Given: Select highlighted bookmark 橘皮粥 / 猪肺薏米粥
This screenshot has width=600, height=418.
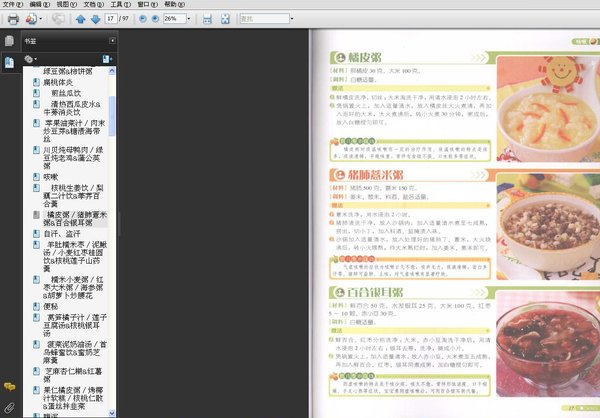Looking at the screenshot, I should (x=75, y=219).
